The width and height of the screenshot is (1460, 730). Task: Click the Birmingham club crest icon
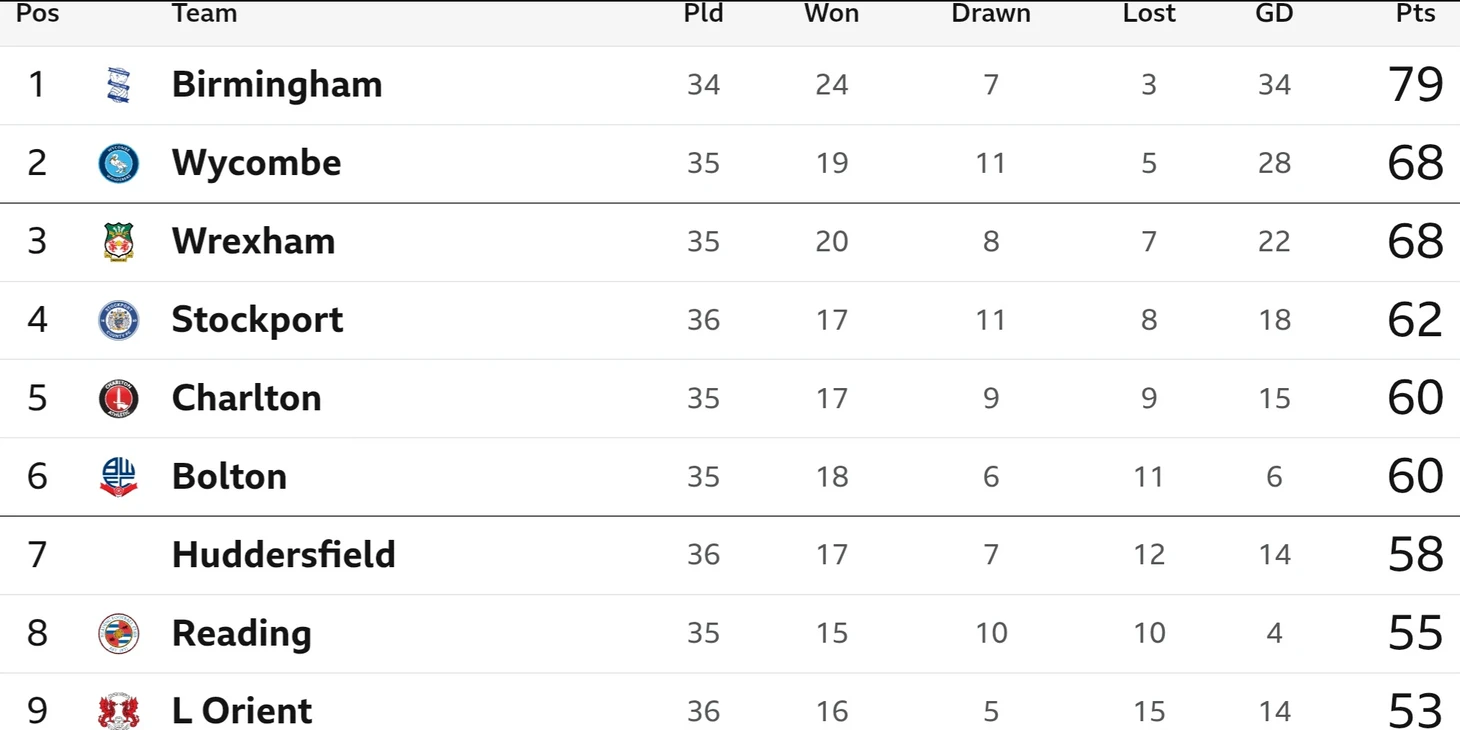click(118, 85)
